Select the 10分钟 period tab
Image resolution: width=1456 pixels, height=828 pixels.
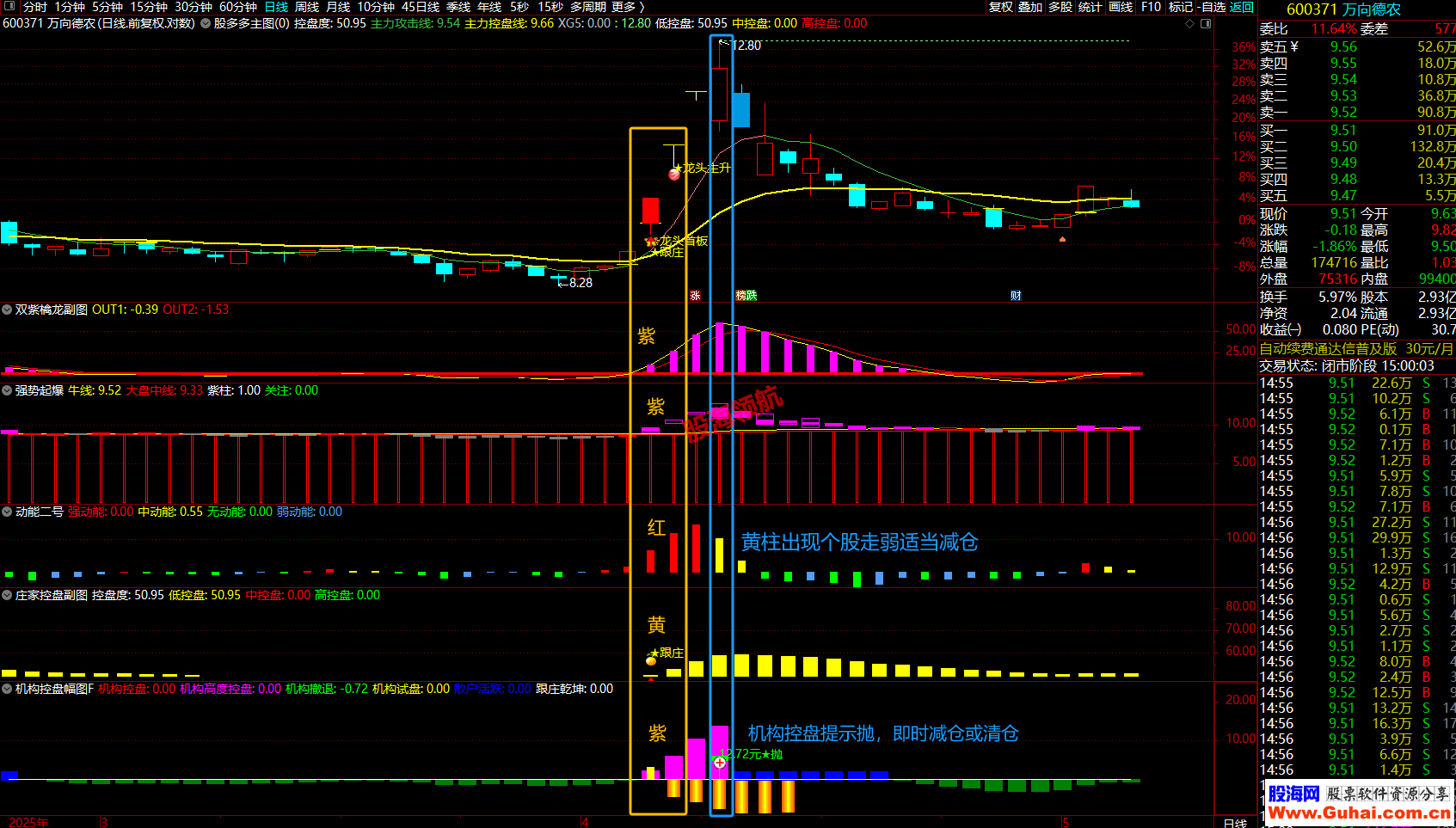(x=376, y=7)
